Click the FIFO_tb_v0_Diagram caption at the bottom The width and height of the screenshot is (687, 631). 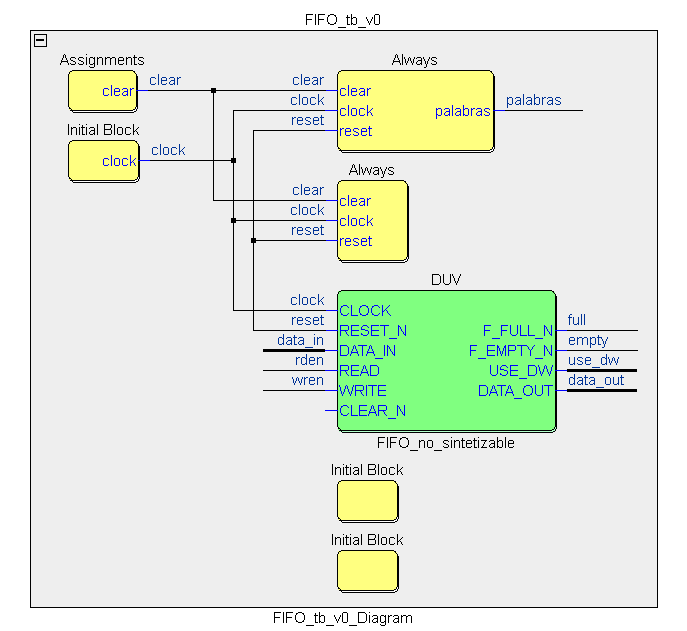pyautogui.click(x=342, y=618)
